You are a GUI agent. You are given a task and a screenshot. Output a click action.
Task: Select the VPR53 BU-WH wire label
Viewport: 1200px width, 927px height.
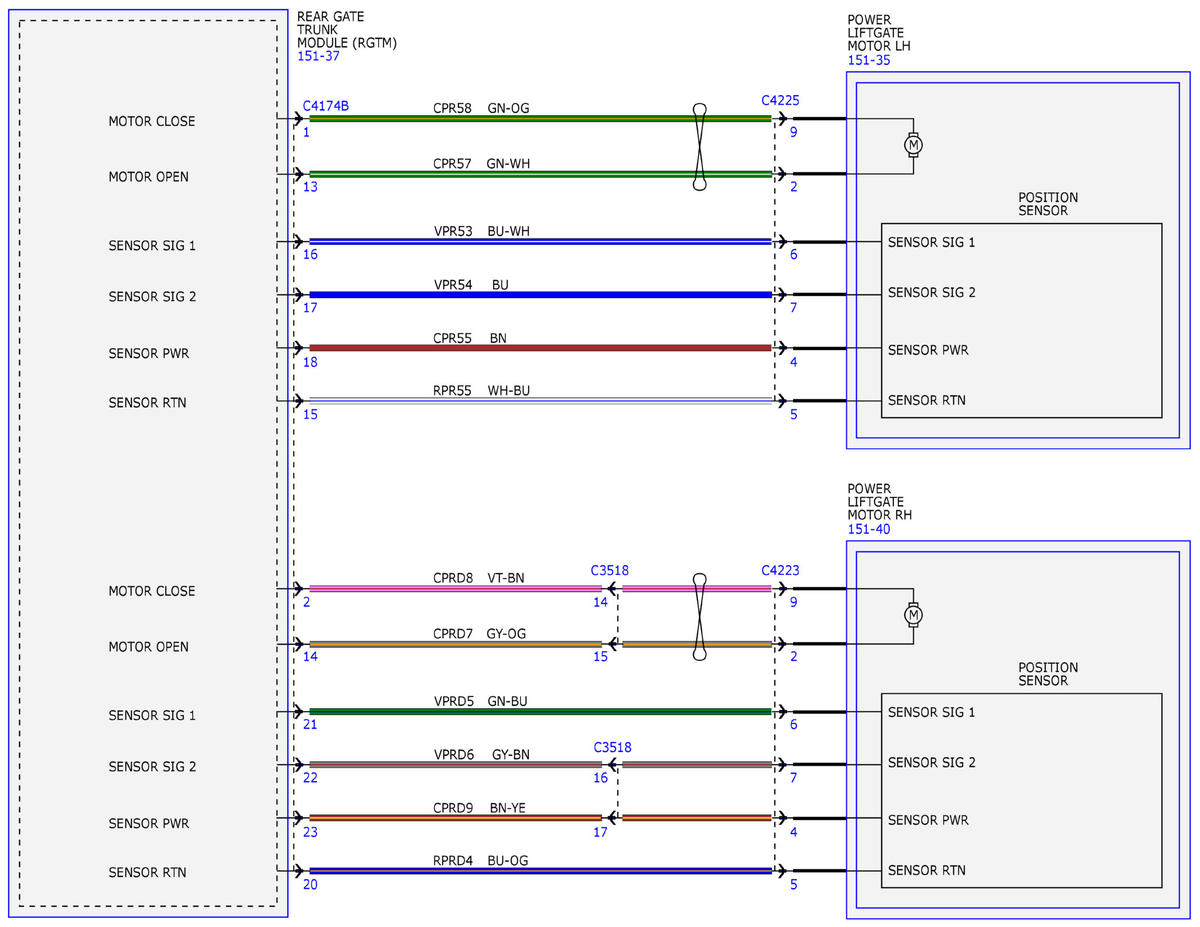tap(481, 231)
